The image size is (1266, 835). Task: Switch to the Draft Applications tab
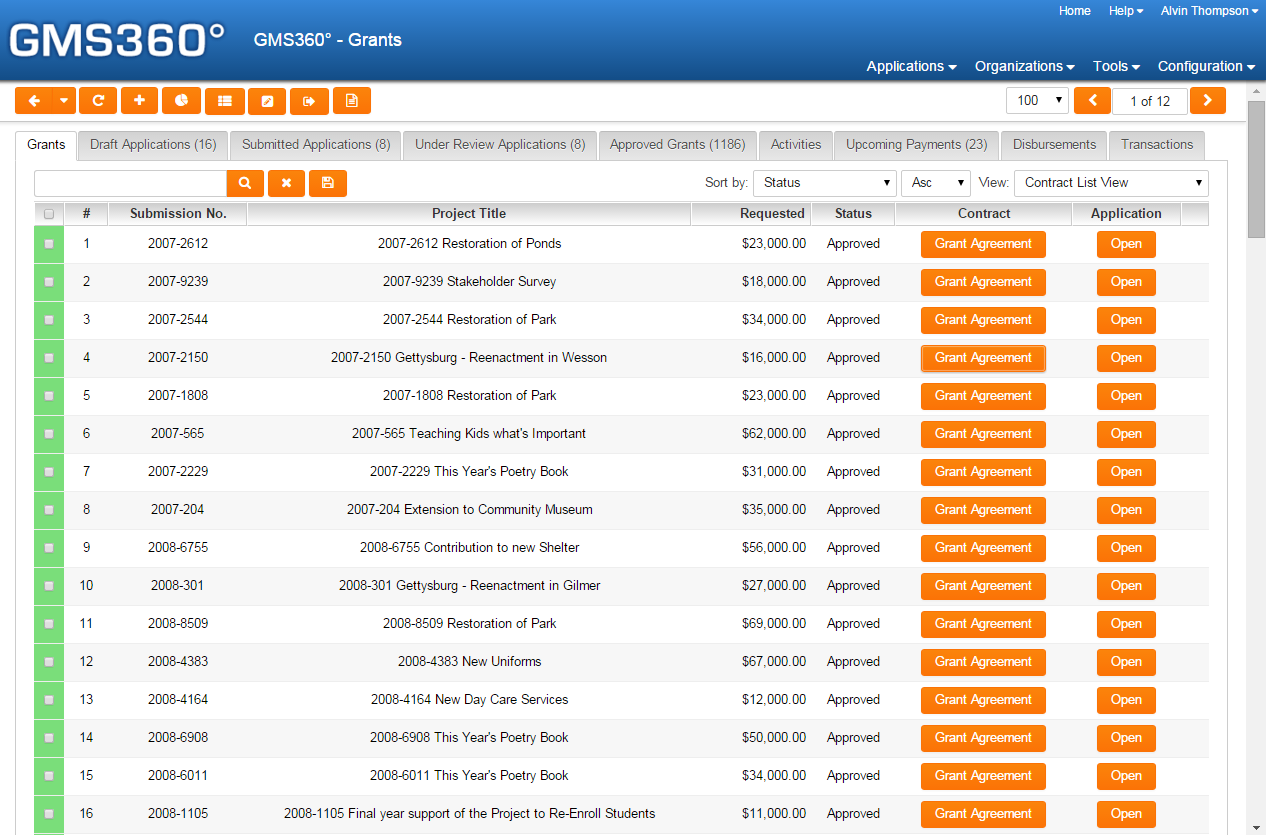point(153,145)
